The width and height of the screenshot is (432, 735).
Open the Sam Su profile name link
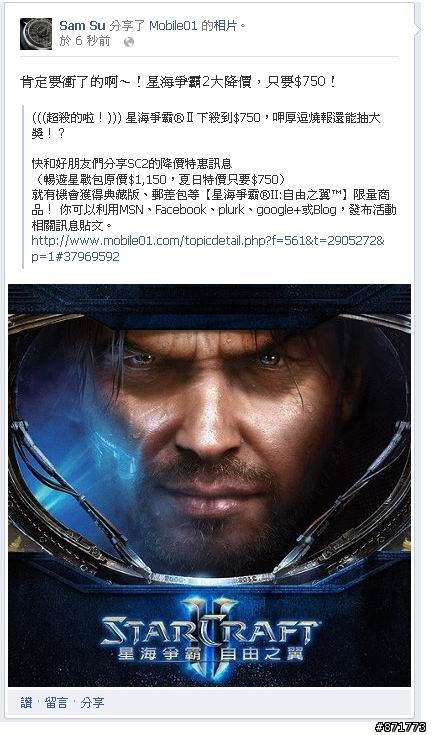pyautogui.click(x=82, y=26)
